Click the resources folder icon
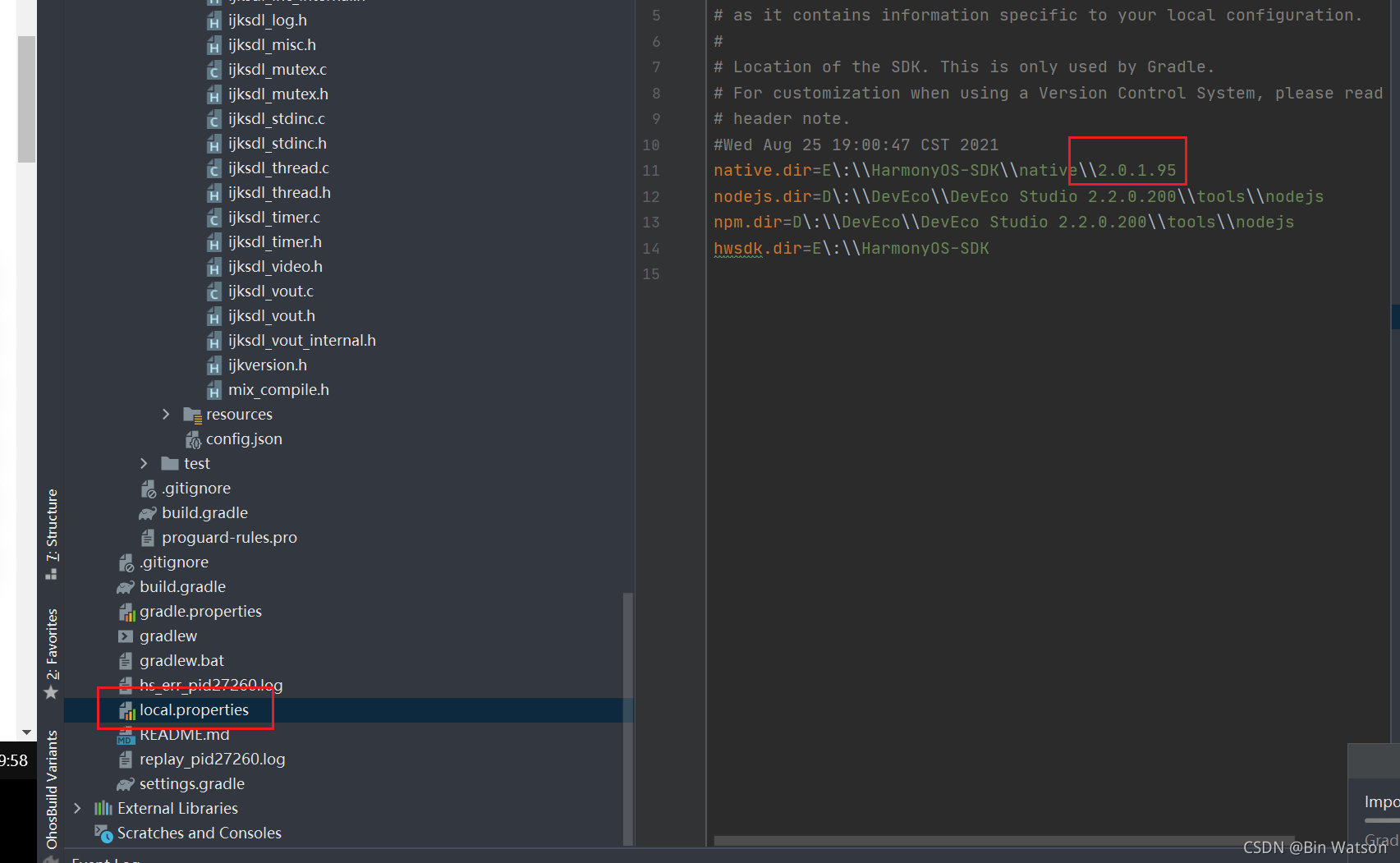Viewport: 1400px width, 863px height. click(192, 415)
